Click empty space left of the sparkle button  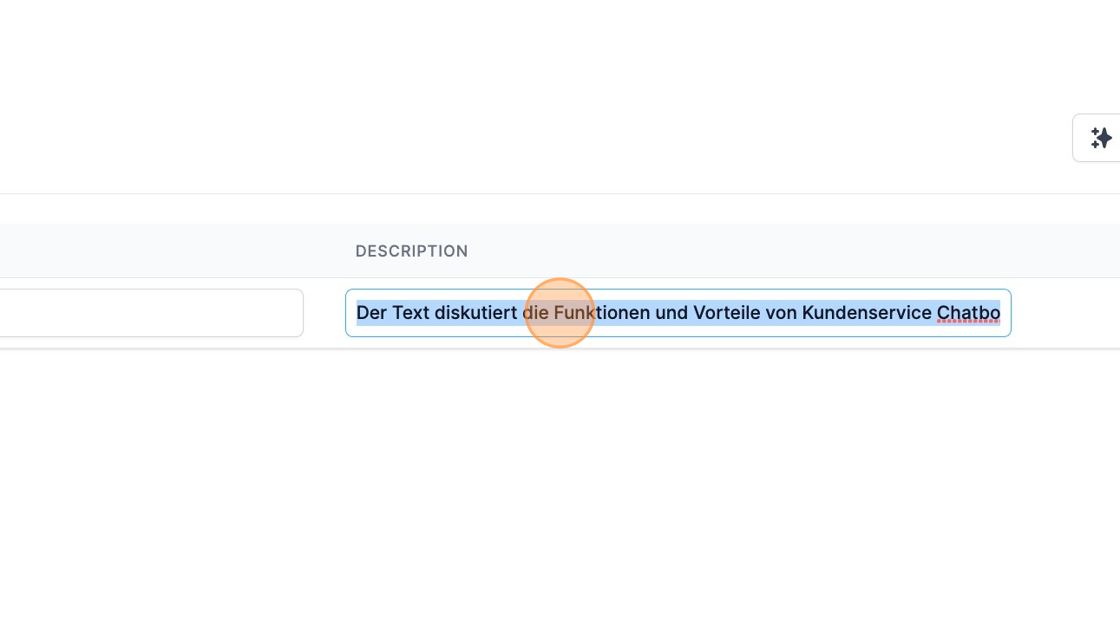[x=900, y=138]
